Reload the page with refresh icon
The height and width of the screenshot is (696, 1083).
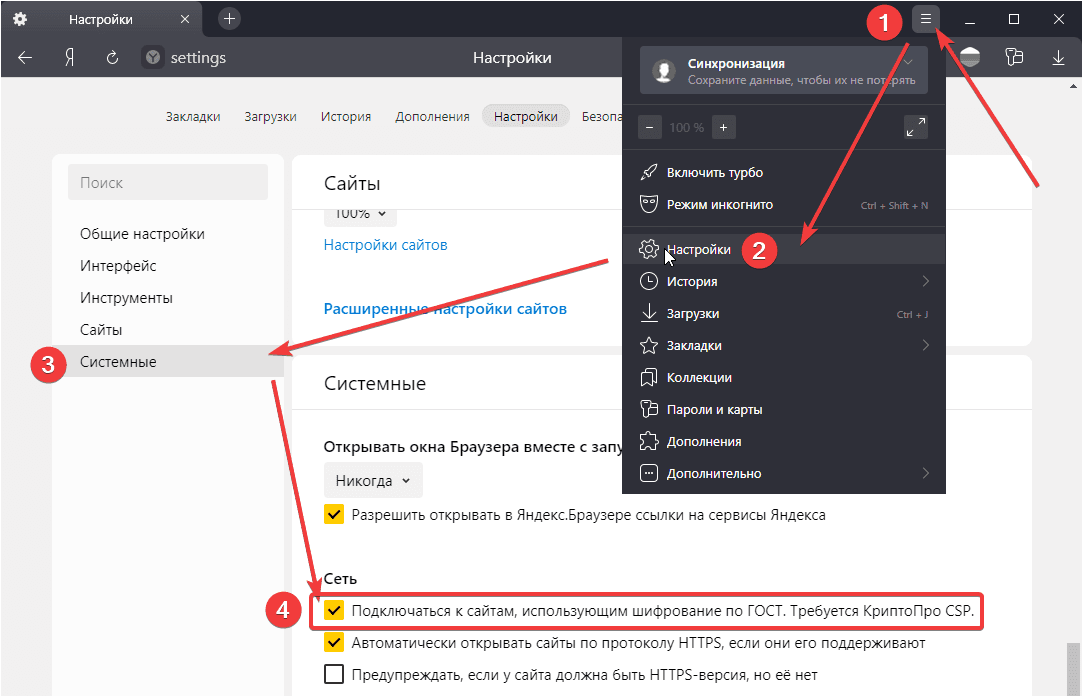pos(112,58)
